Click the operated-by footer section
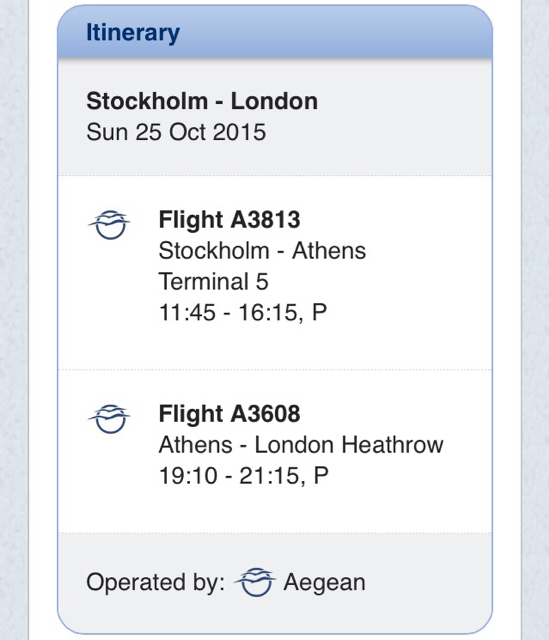Viewport: 549px width, 640px height. [x=275, y=583]
